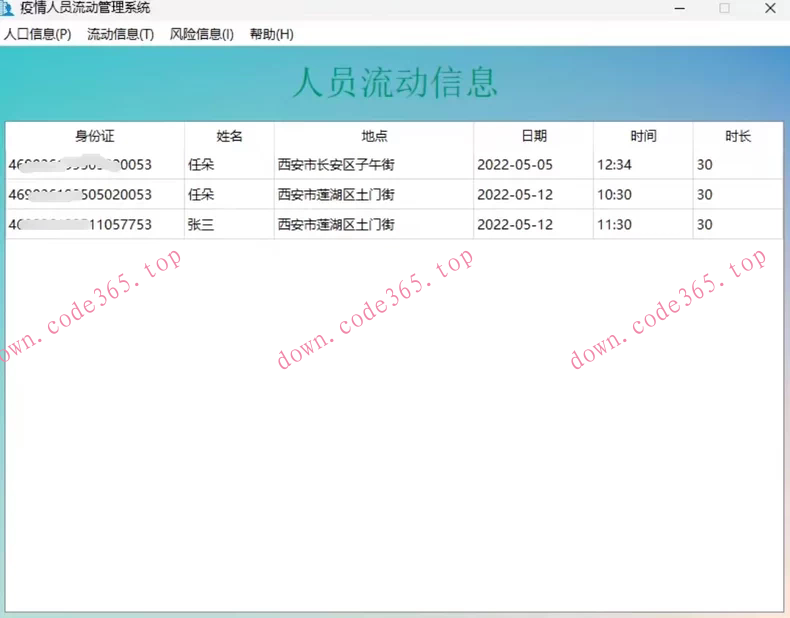Viewport: 790px width, 618px height.
Task: Open the 人口信息(P) menu
Action: tap(37, 34)
